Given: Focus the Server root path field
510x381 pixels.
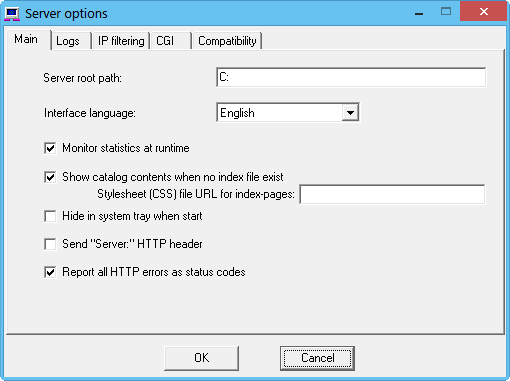Looking at the screenshot, I should point(351,77).
